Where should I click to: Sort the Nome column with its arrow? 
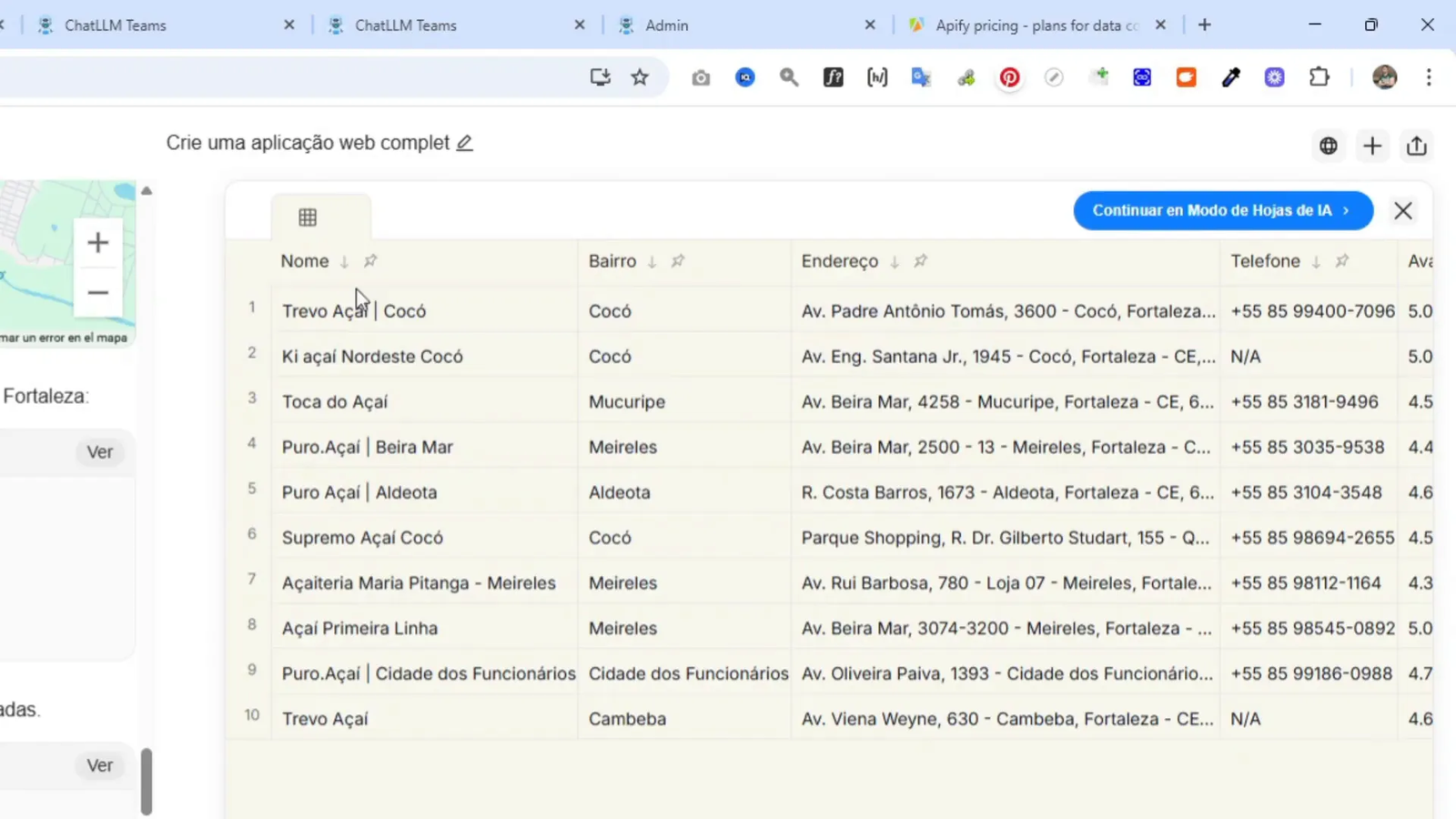(345, 261)
